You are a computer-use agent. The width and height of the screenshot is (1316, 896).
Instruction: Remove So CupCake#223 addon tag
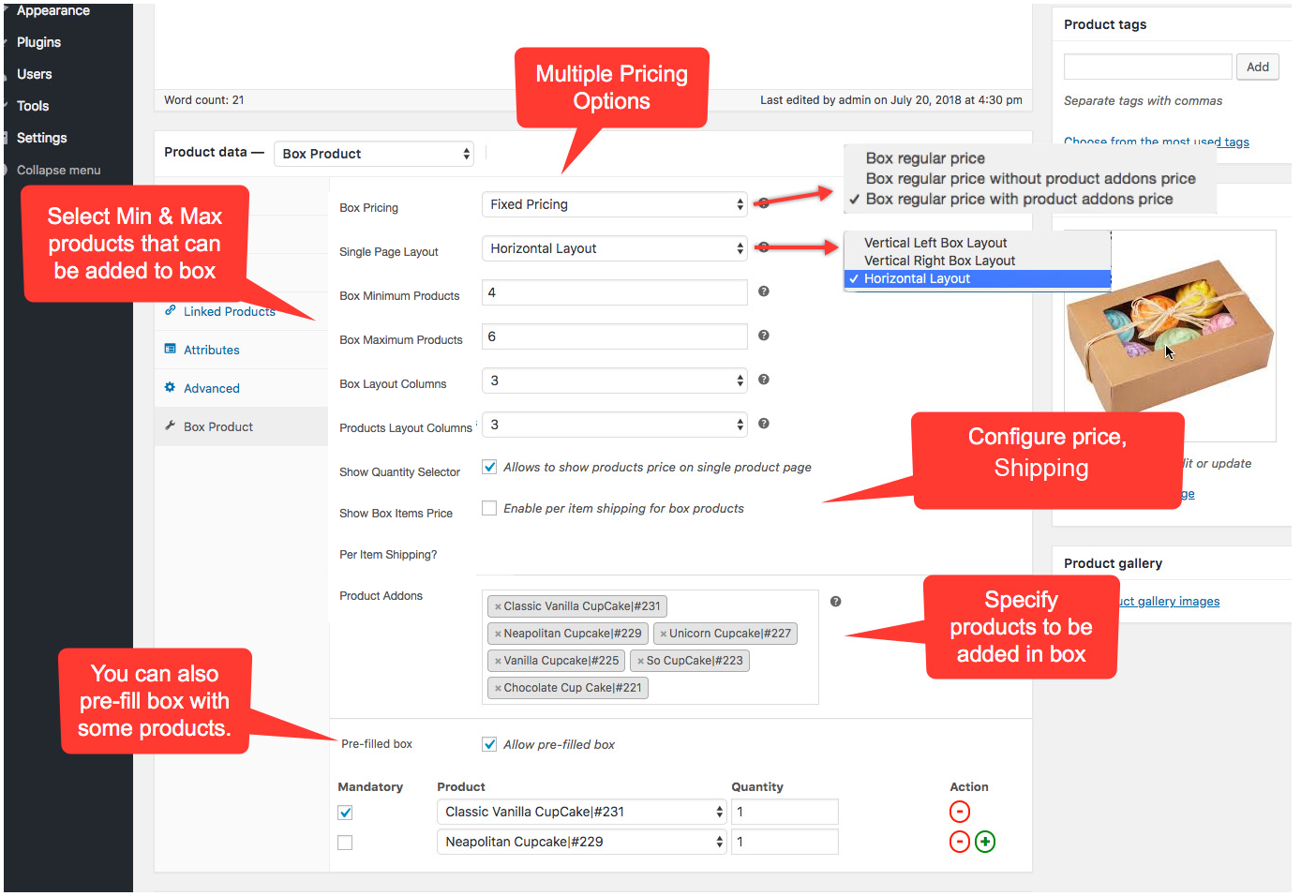click(x=640, y=662)
